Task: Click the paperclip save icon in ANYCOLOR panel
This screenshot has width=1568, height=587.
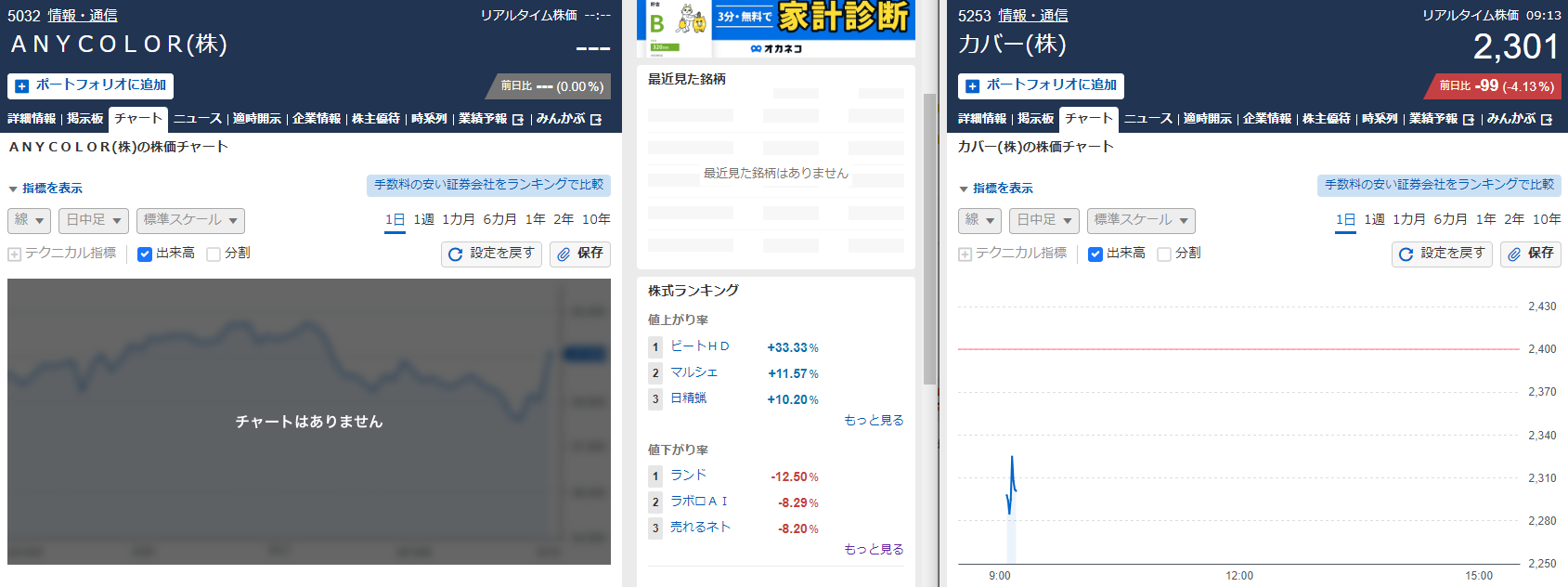Action: coord(564,254)
